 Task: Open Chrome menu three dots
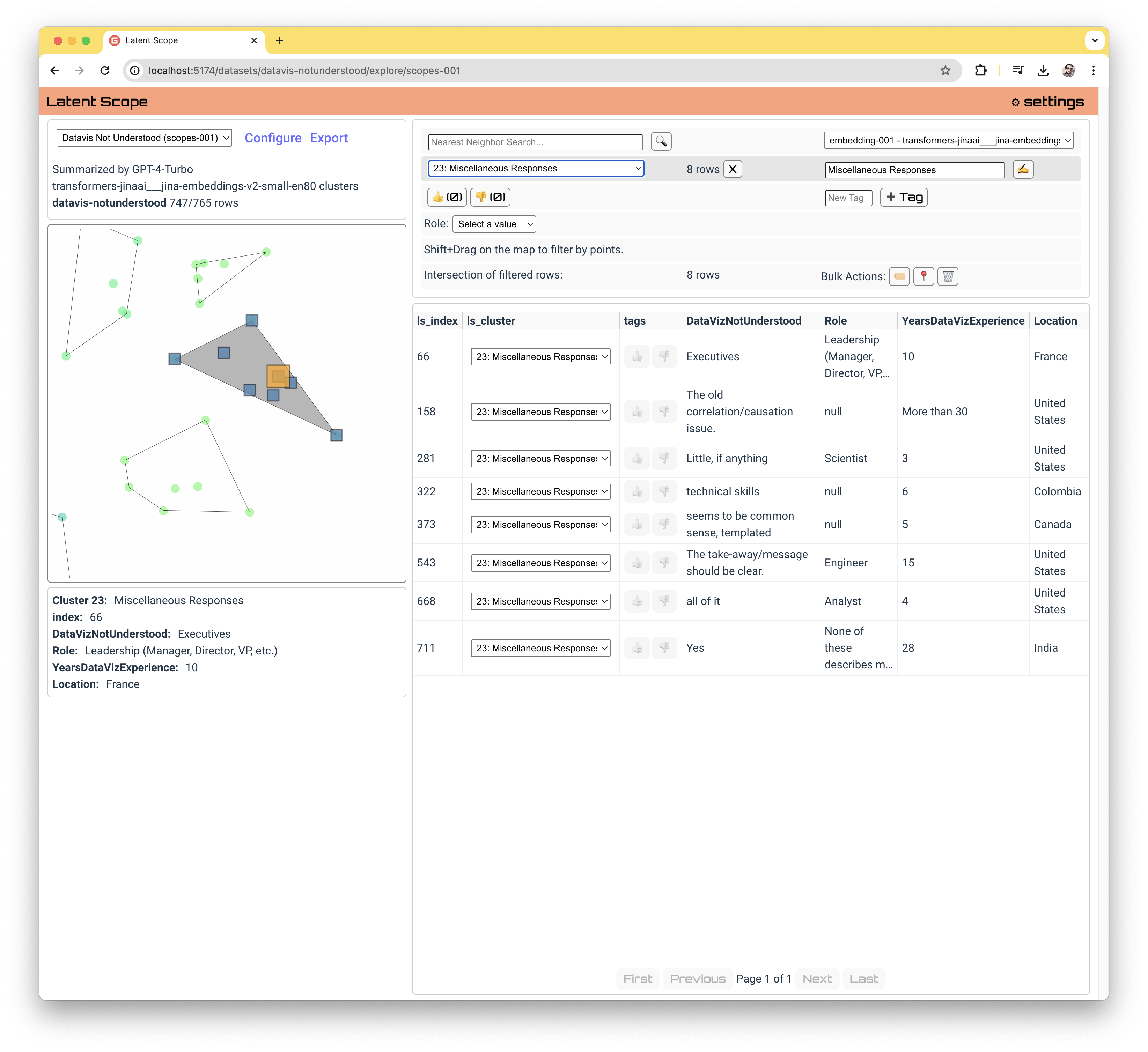coord(1093,71)
